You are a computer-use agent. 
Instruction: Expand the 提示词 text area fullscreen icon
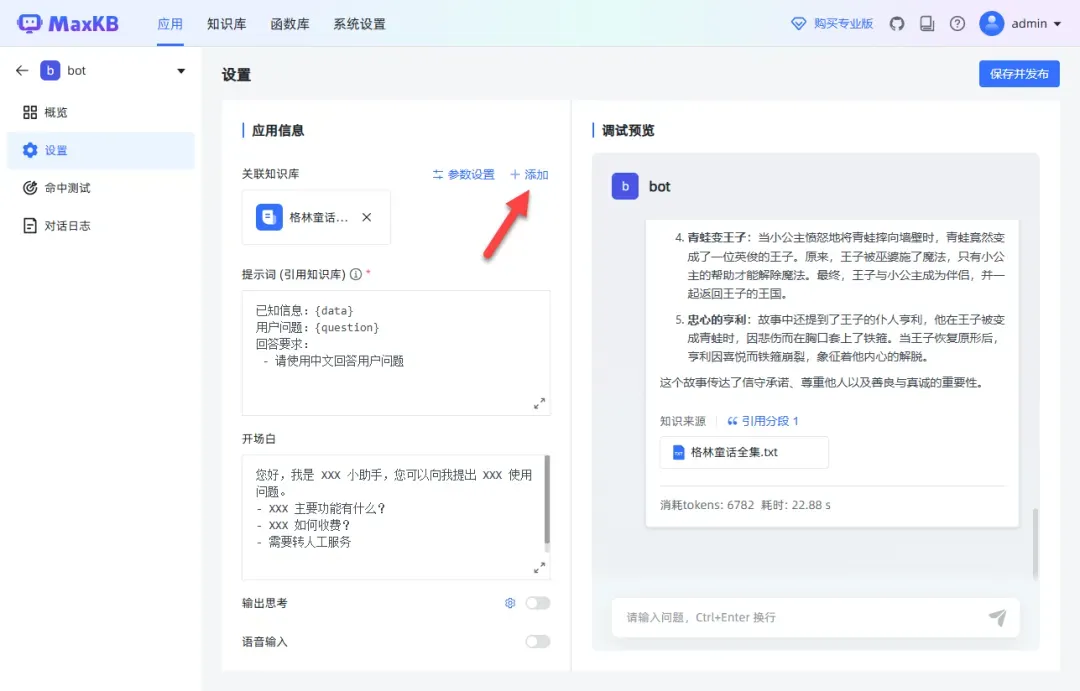coord(539,404)
